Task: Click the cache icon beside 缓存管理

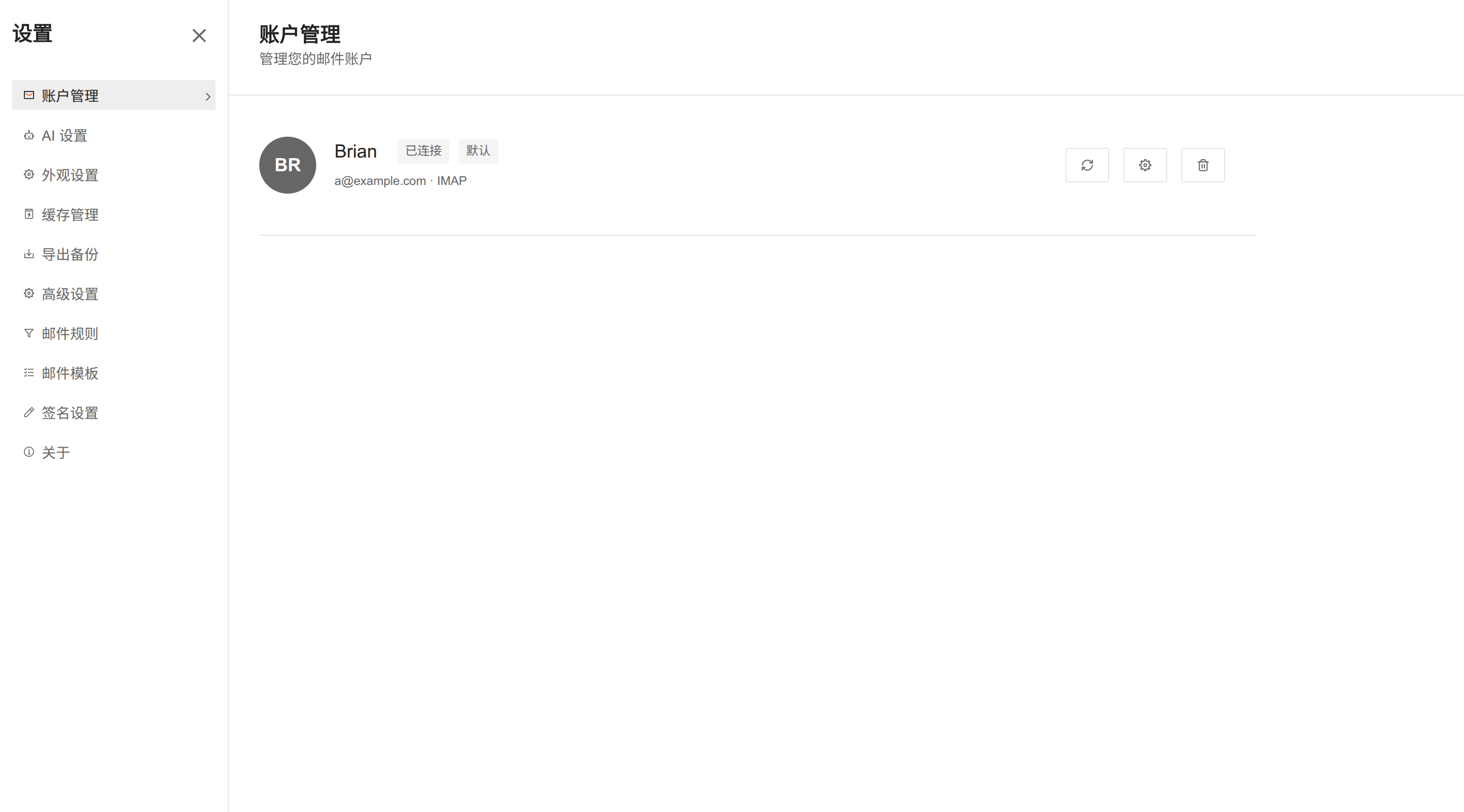Action: pos(29,213)
